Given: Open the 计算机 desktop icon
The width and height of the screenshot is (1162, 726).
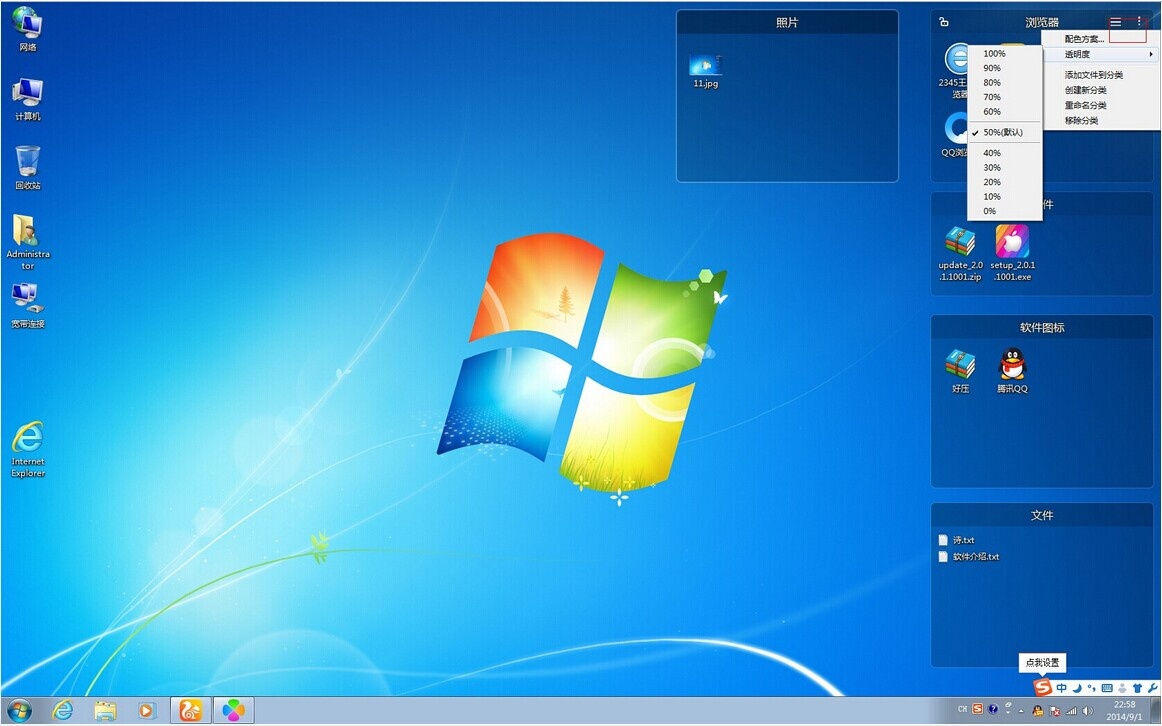Looking at the screenshot, I should 27,99.
